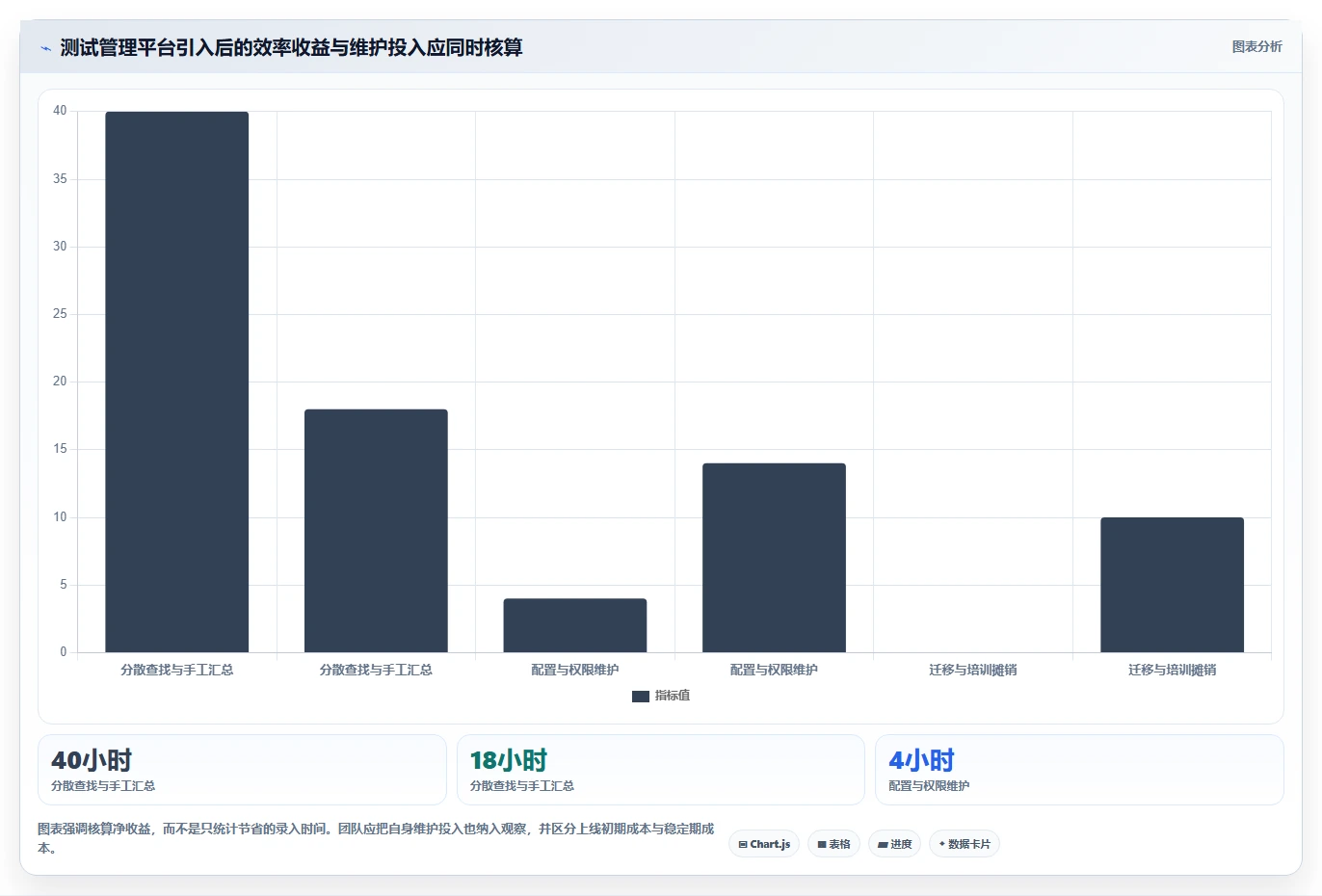Click the y-axis tick label 5

click(x=64, y=585)
